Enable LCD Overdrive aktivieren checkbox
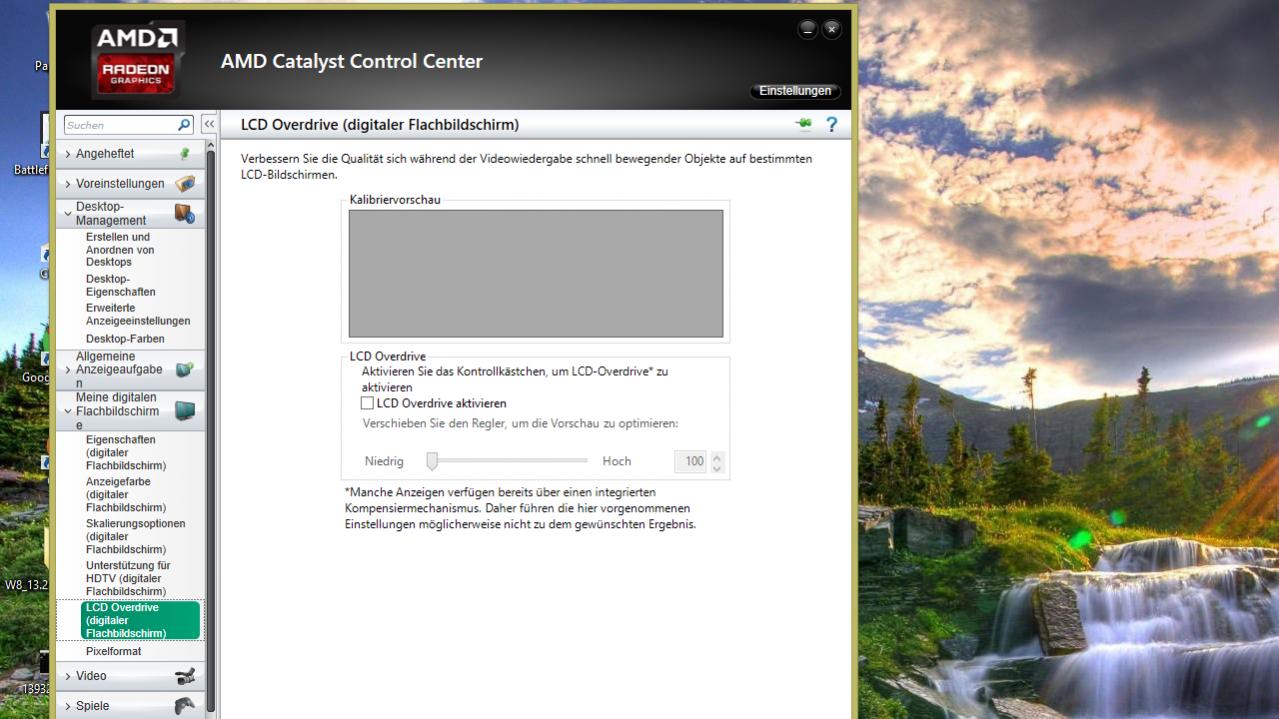The height and width of the screenshot is (719, 1279). (367, 403)
